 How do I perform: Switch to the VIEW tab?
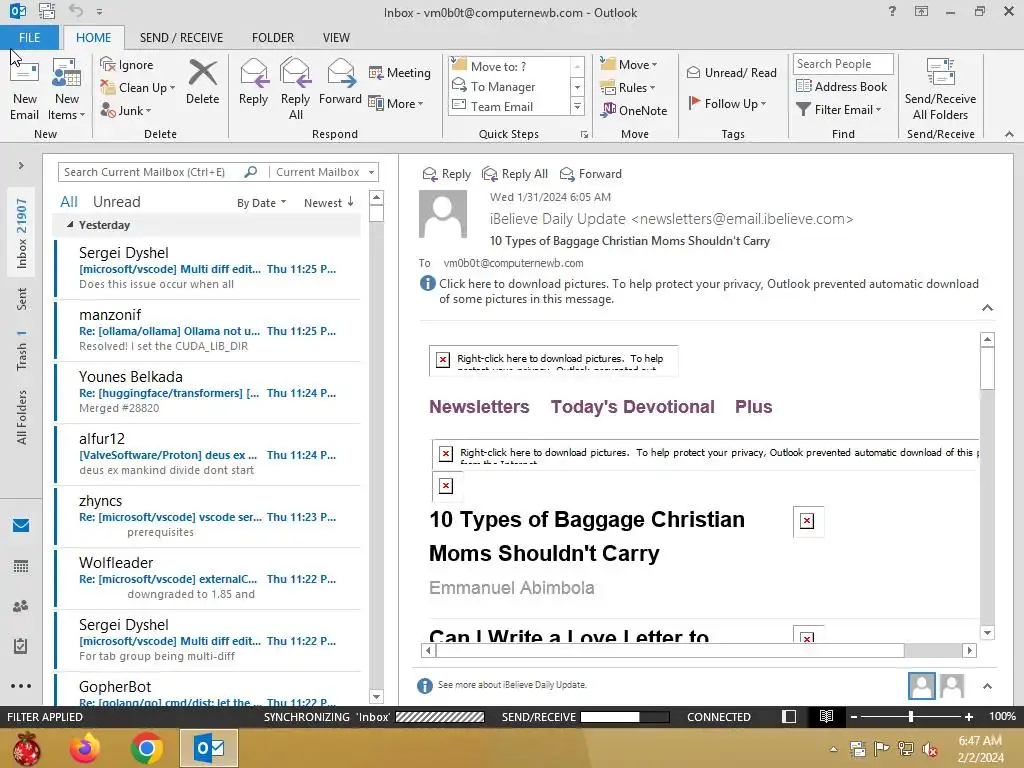coord(336,37)
